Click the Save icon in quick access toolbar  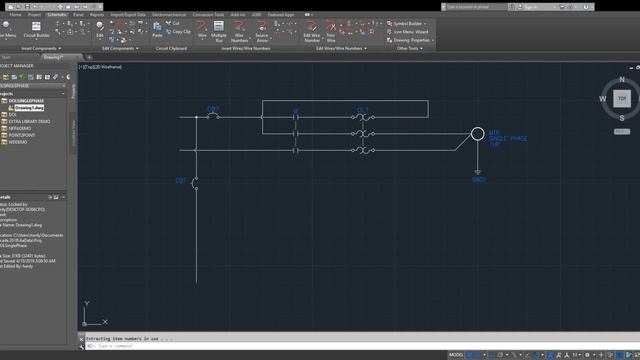pyautogui.click(x=27, y=7)
